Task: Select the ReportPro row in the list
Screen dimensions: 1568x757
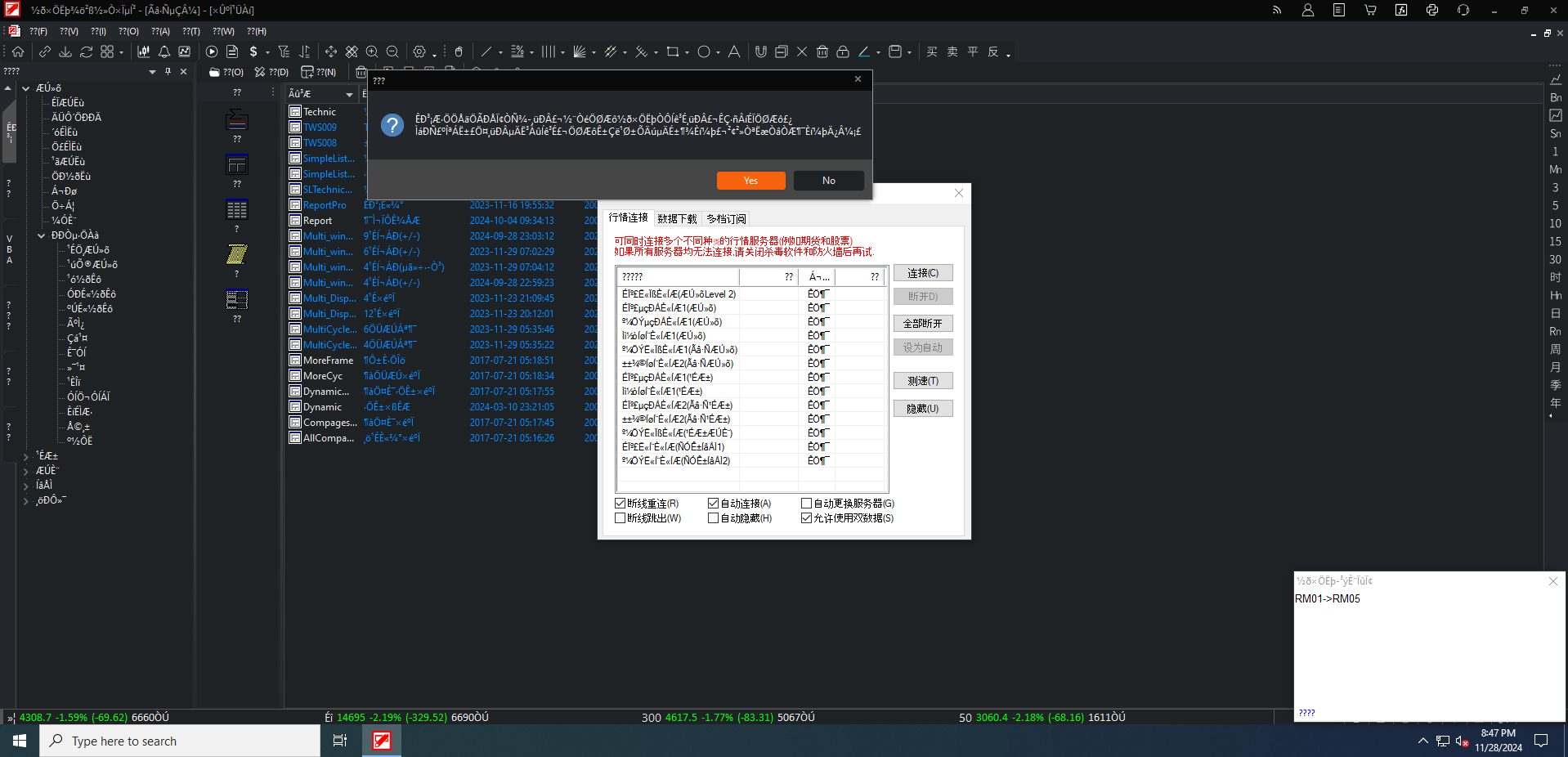Action: pos(441,205)
